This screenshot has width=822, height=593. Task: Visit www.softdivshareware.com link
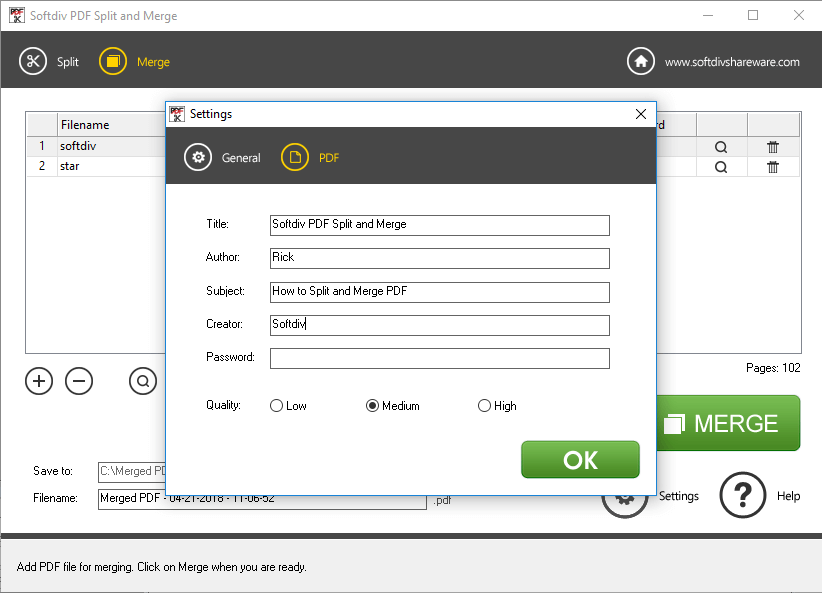click(732, 62)
